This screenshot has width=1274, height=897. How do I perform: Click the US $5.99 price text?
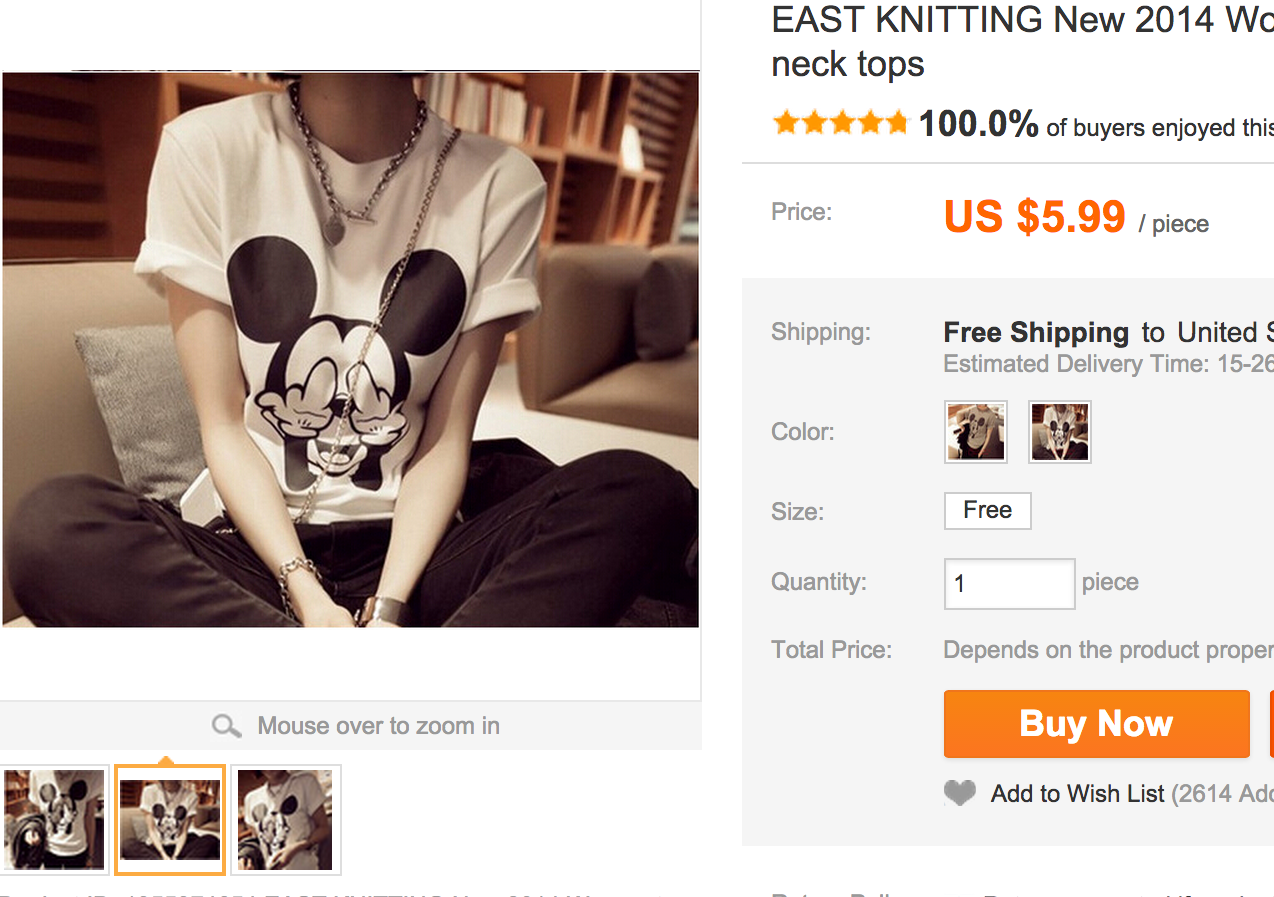click(x=1035, y=217)
